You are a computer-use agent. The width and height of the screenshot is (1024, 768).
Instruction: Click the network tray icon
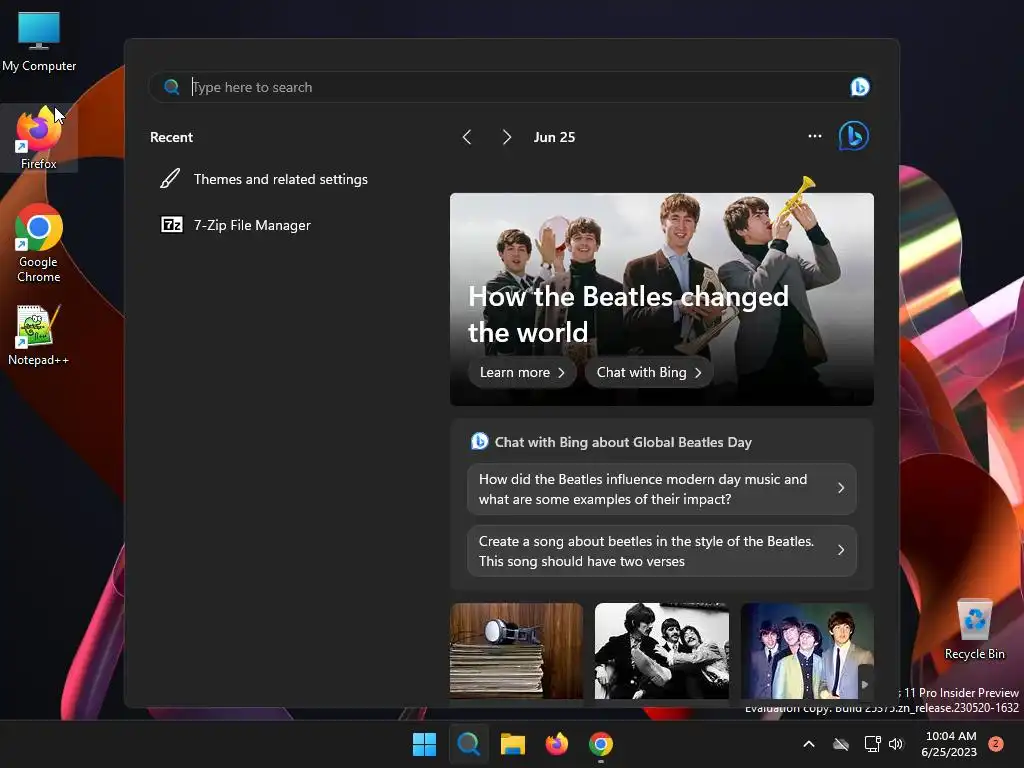(872, 744)
